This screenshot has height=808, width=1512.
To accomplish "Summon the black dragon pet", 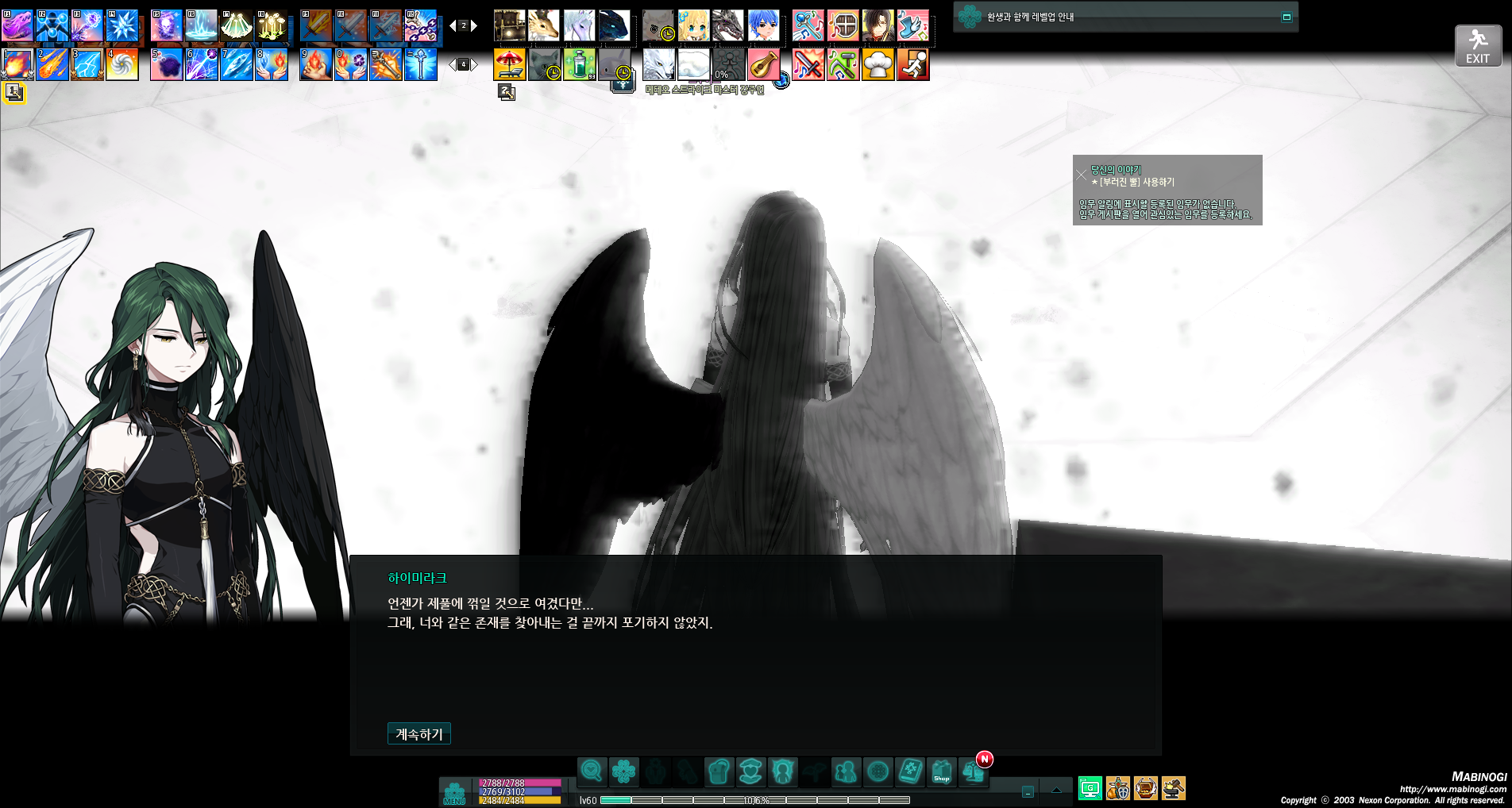I will (x=615, y=25).
